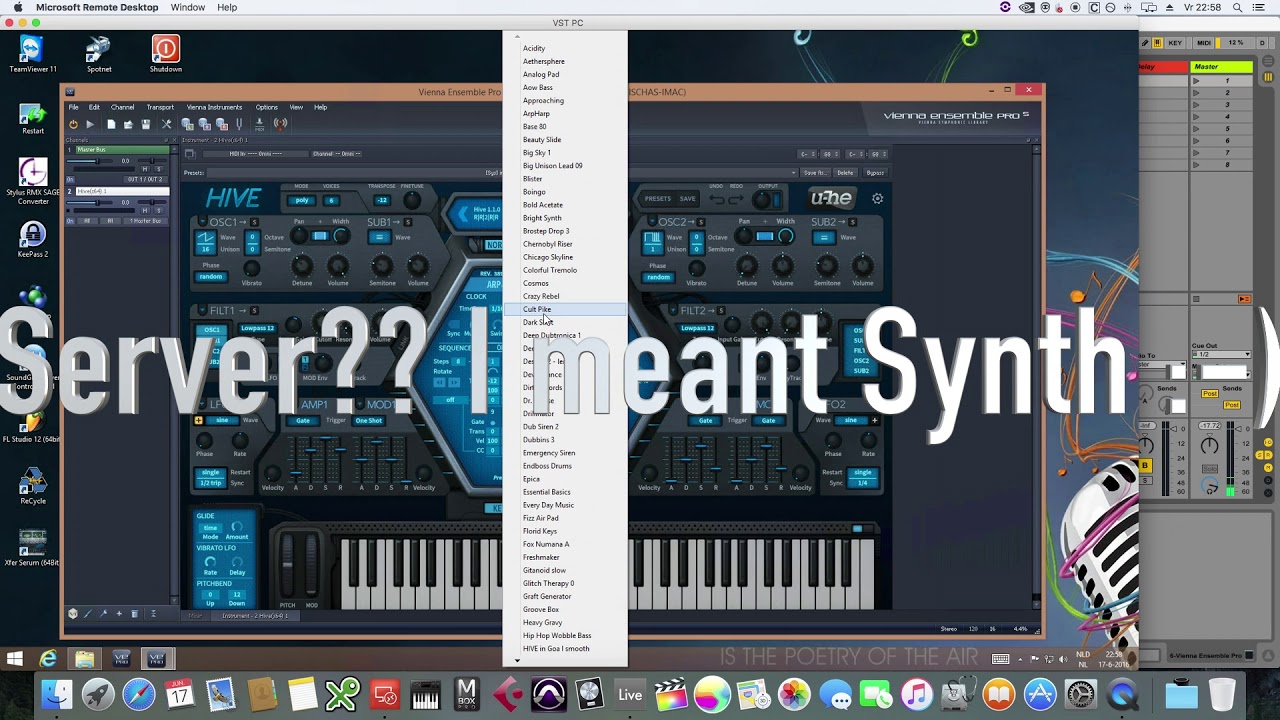Toggle FILT1 solo S button
Viewport: 1280px width, 720px height.
pyautogui.click(x=255, y=311)
